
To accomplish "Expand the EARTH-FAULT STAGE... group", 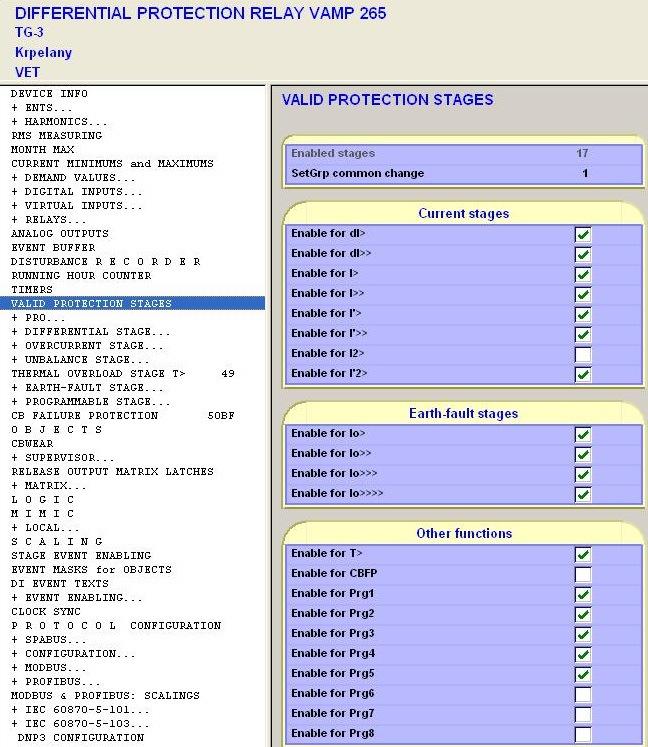I will coord(88,388).
